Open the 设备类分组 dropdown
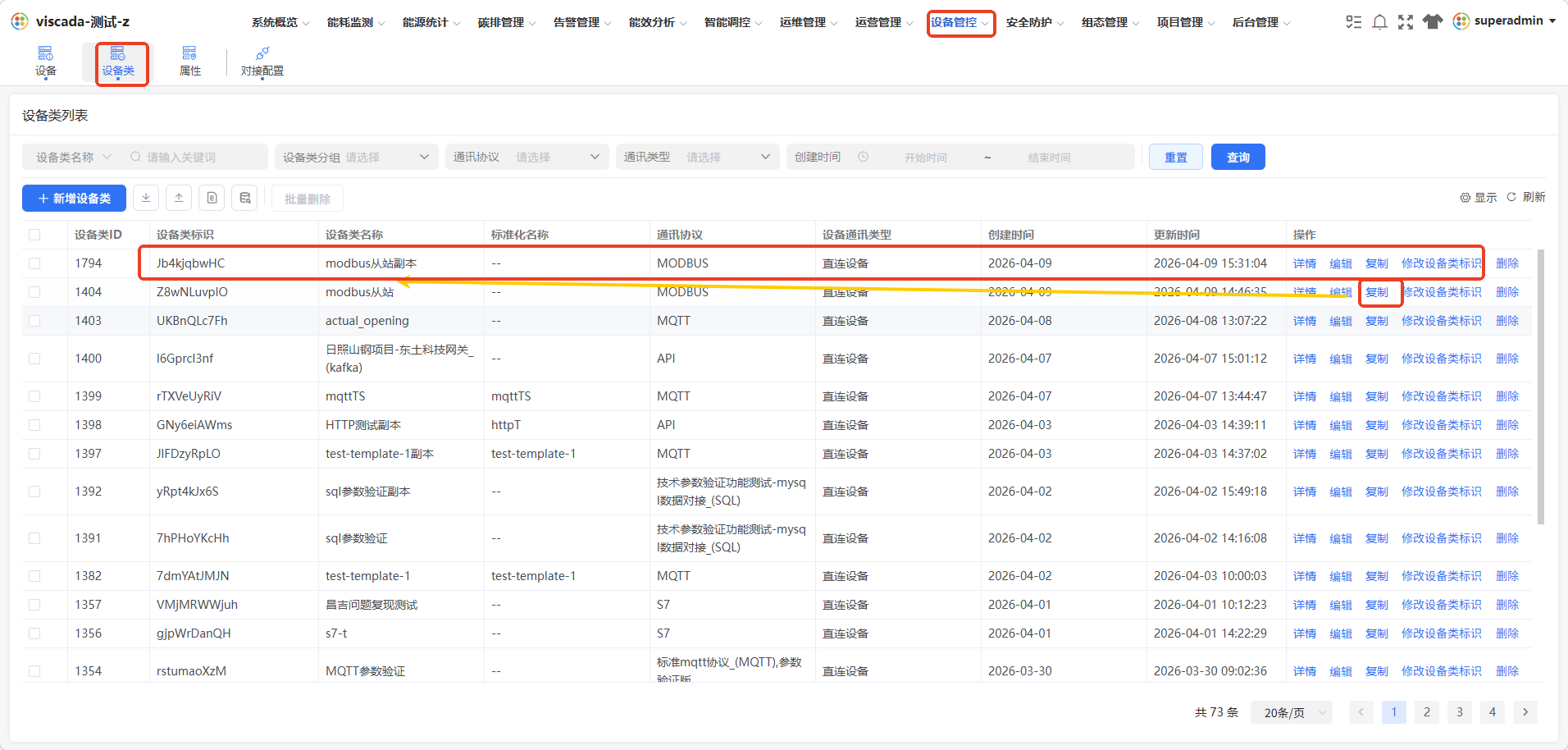The image size is (1568, 750). tap(357, 157)
